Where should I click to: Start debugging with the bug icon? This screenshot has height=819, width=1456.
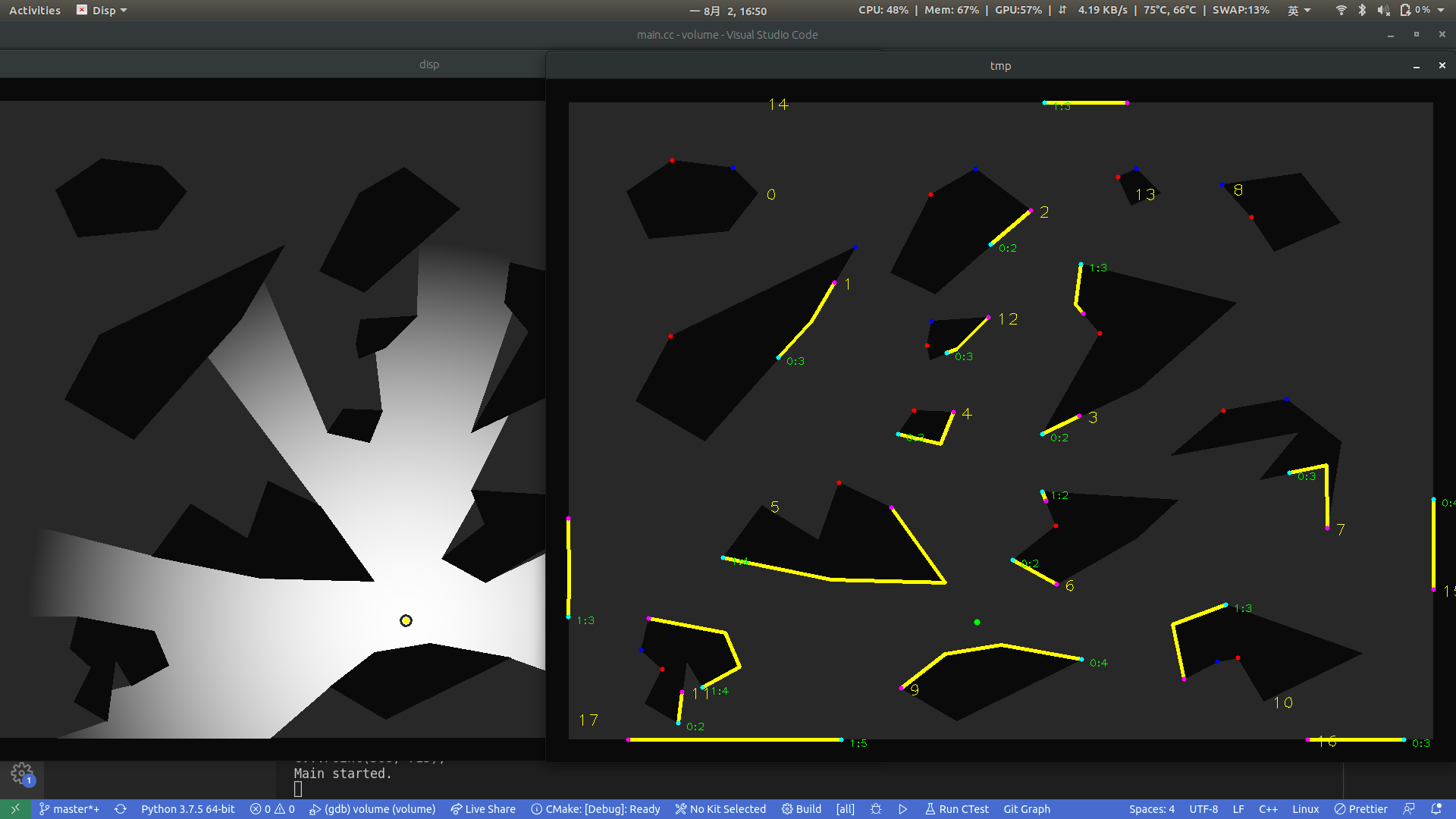876,809
